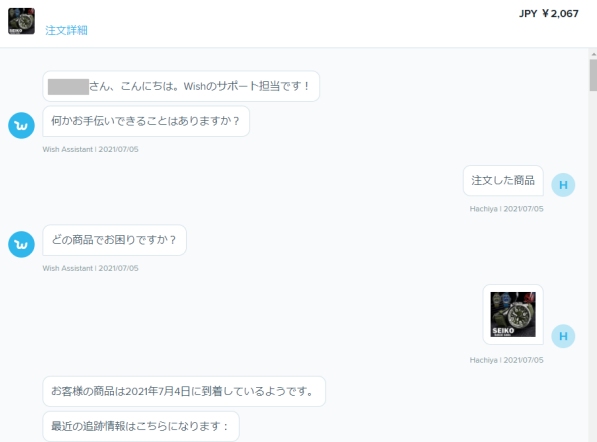The image size is (597, 442).
Task: Click the 何かお手伝いできることはありますか message
Action: click(146, 121)
